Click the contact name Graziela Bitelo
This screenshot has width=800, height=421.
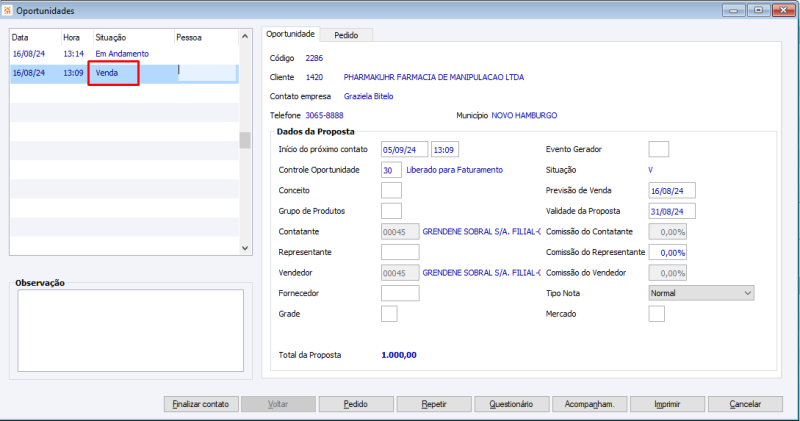[368, 96]
